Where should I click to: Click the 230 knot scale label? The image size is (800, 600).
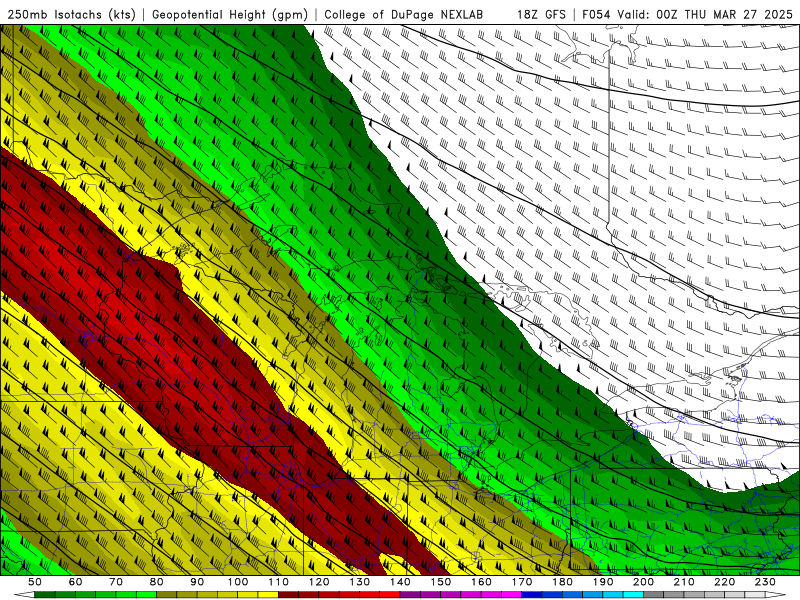click(765, 582)
